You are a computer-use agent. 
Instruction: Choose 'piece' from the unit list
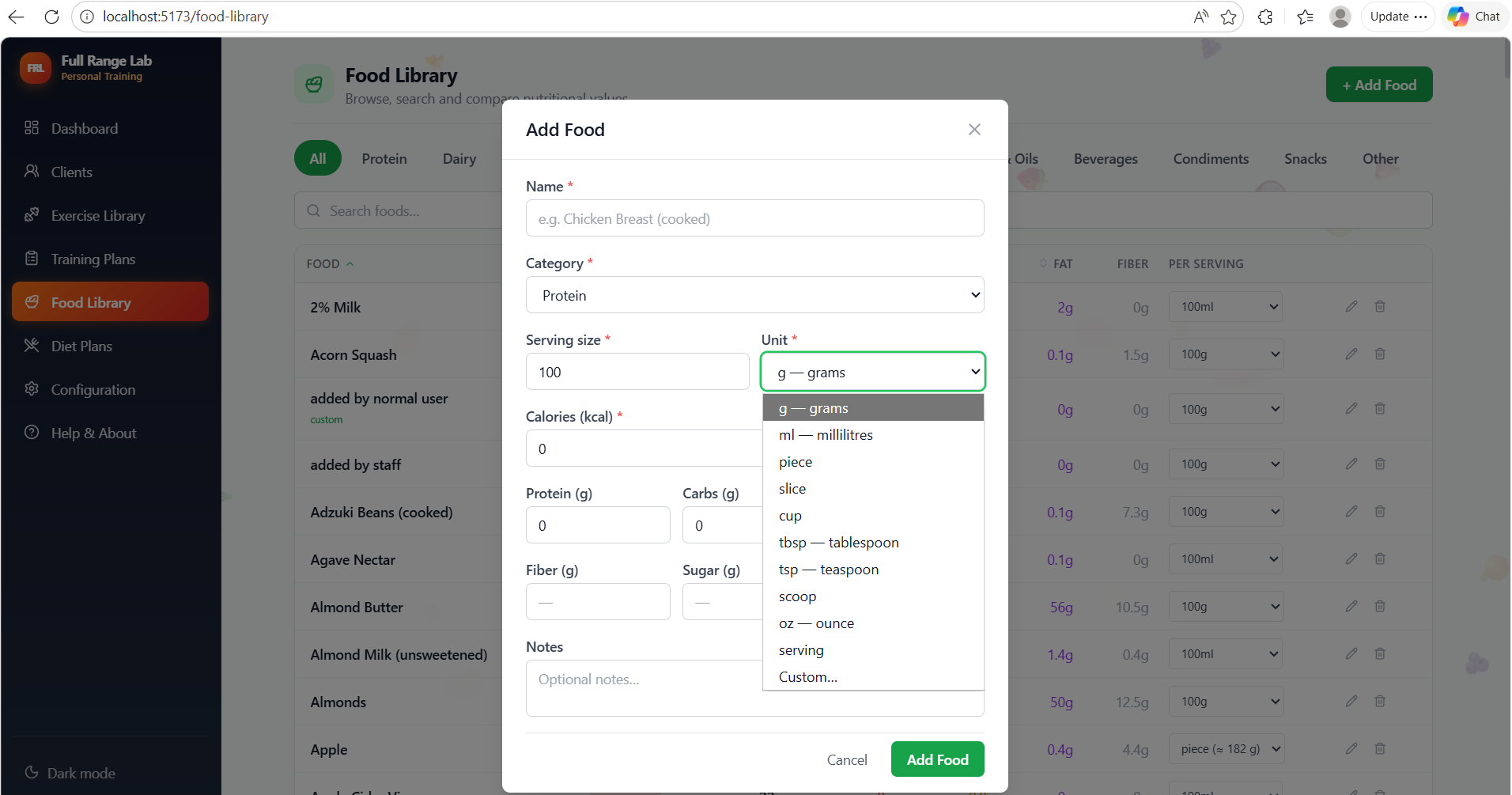[x=873, y=462]
